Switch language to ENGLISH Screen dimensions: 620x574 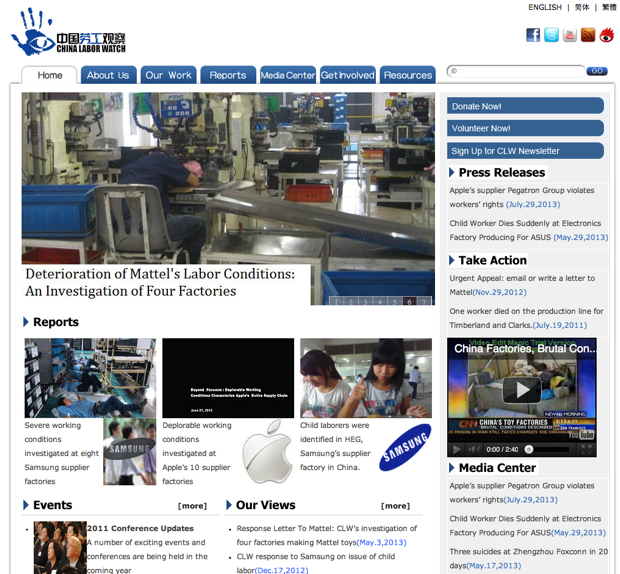tap(544, 7)
